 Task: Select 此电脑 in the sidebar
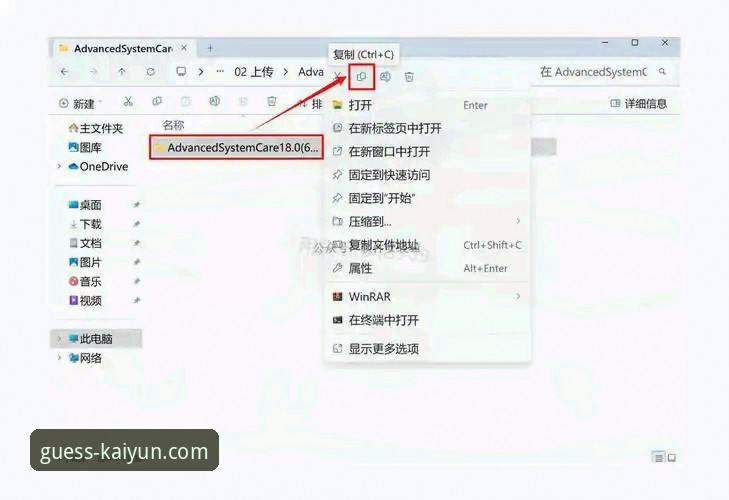(x=96, y=339)
